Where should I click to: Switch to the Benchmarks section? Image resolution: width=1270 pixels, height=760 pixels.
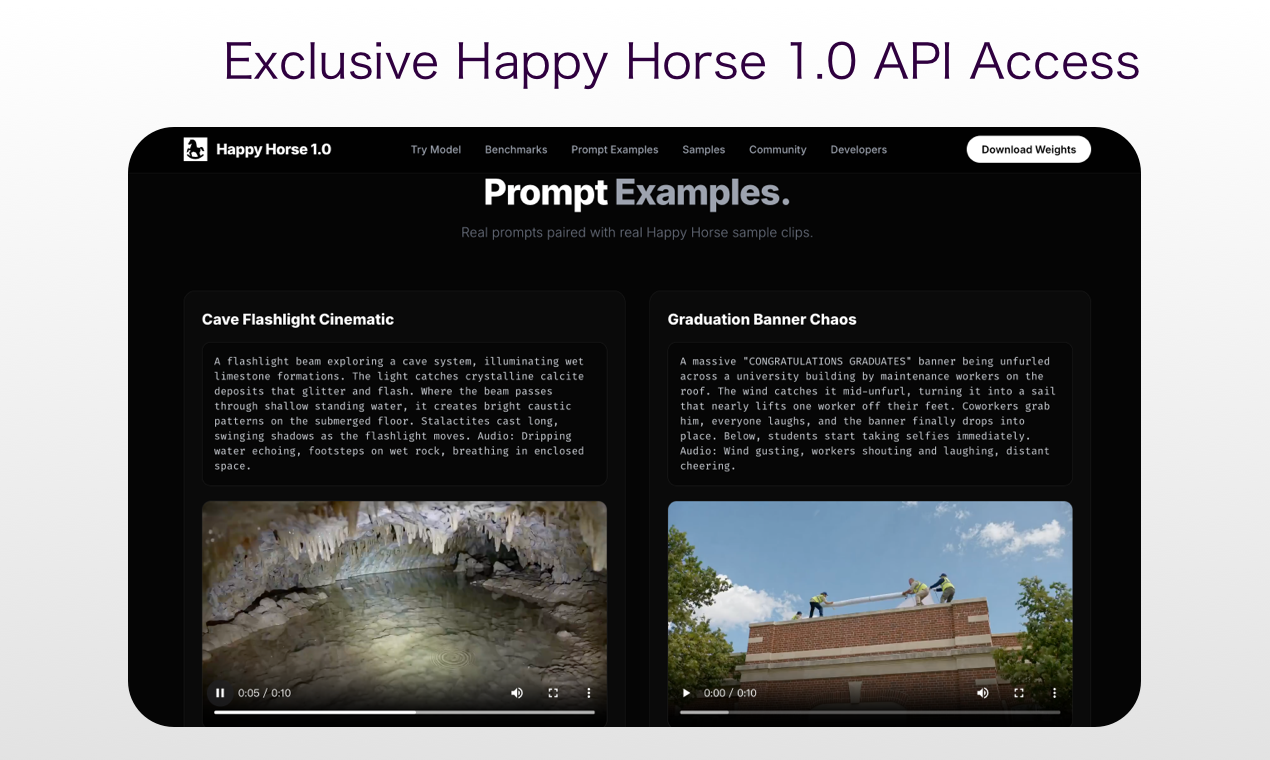tap(516, 149)
